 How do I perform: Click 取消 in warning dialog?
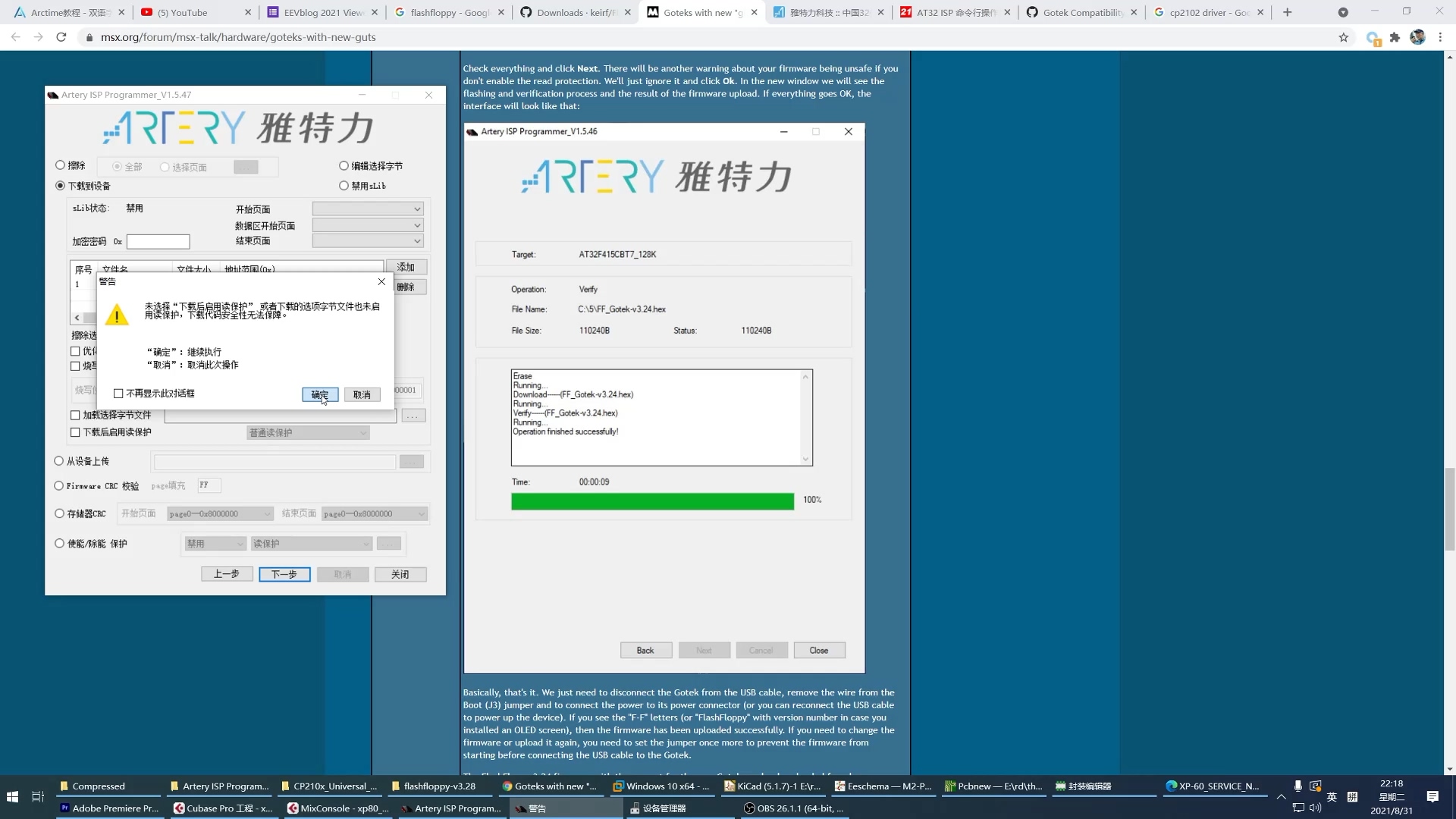tap(362, 394)
